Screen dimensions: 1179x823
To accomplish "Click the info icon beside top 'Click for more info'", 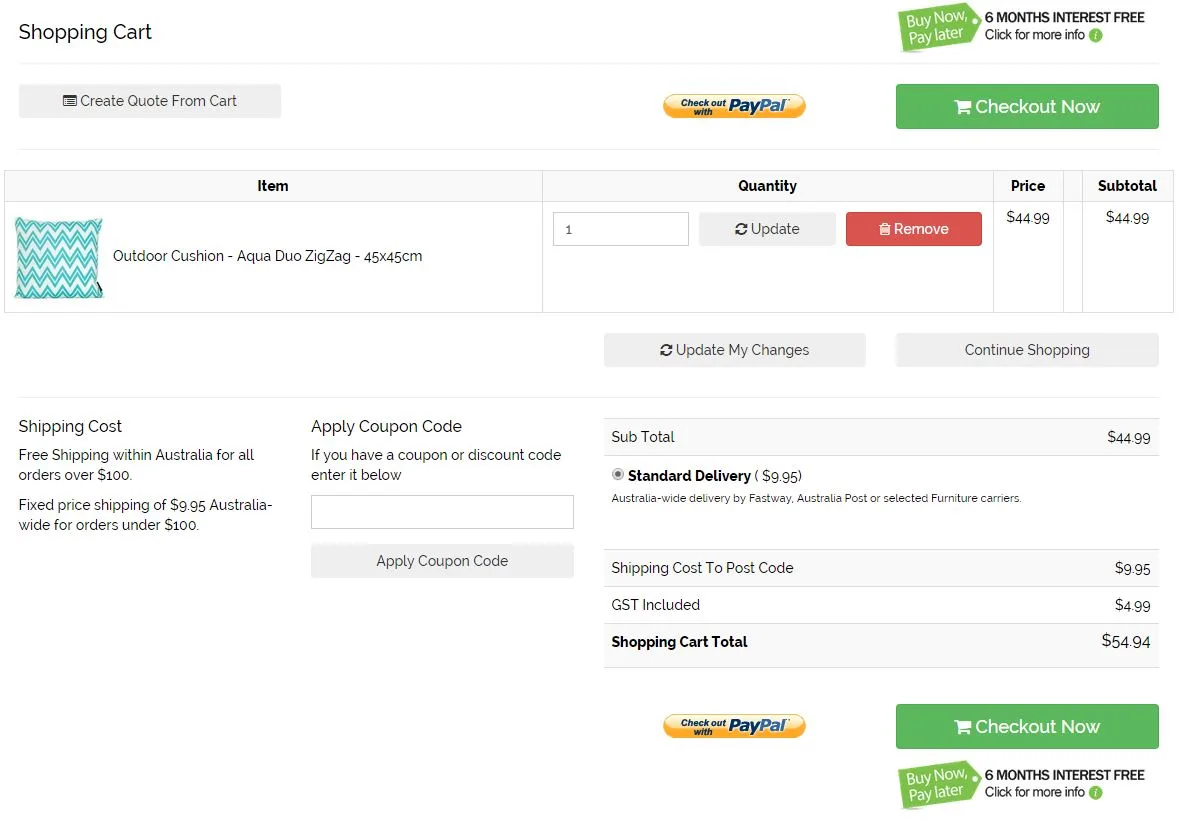I will click(x=1096, y=36).
